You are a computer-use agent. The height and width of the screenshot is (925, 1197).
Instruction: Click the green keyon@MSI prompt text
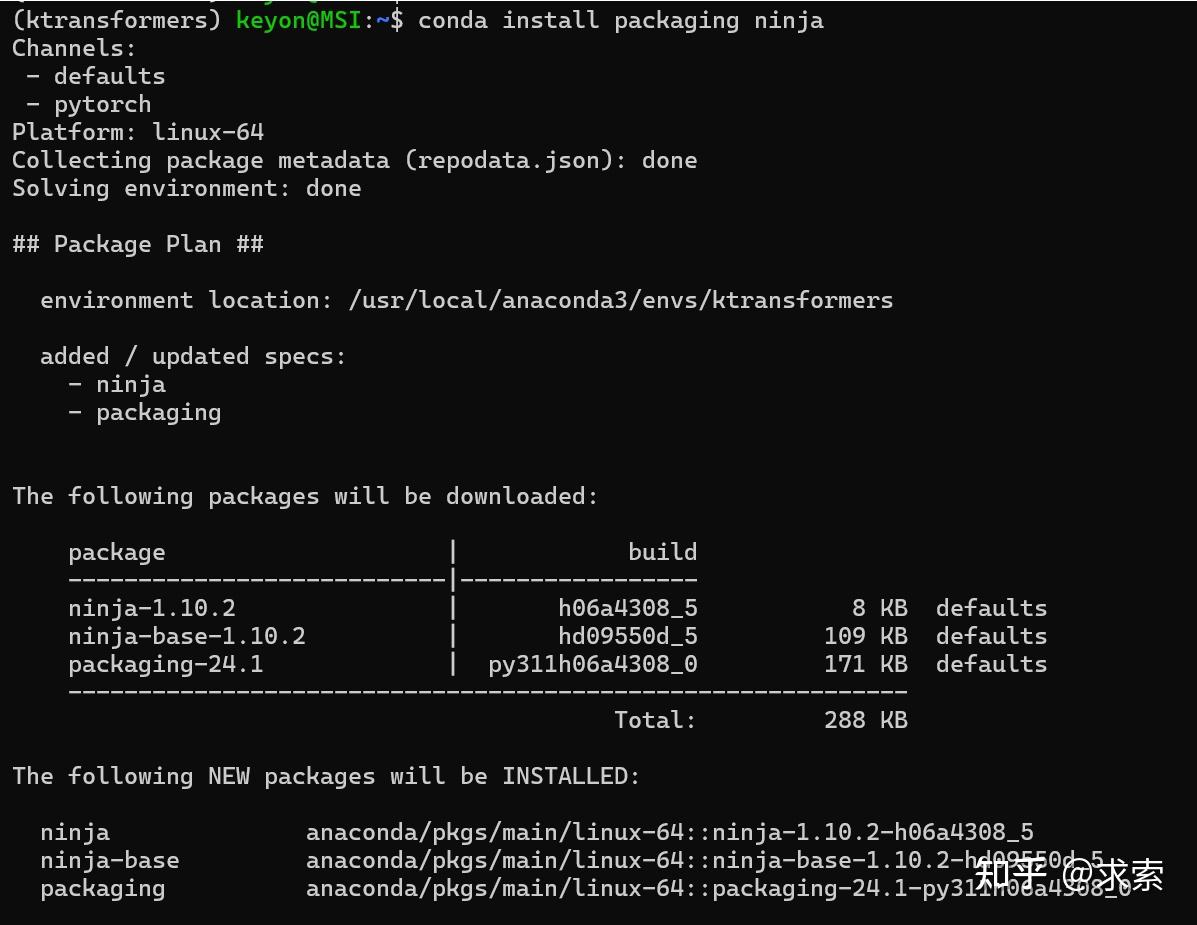298,21
